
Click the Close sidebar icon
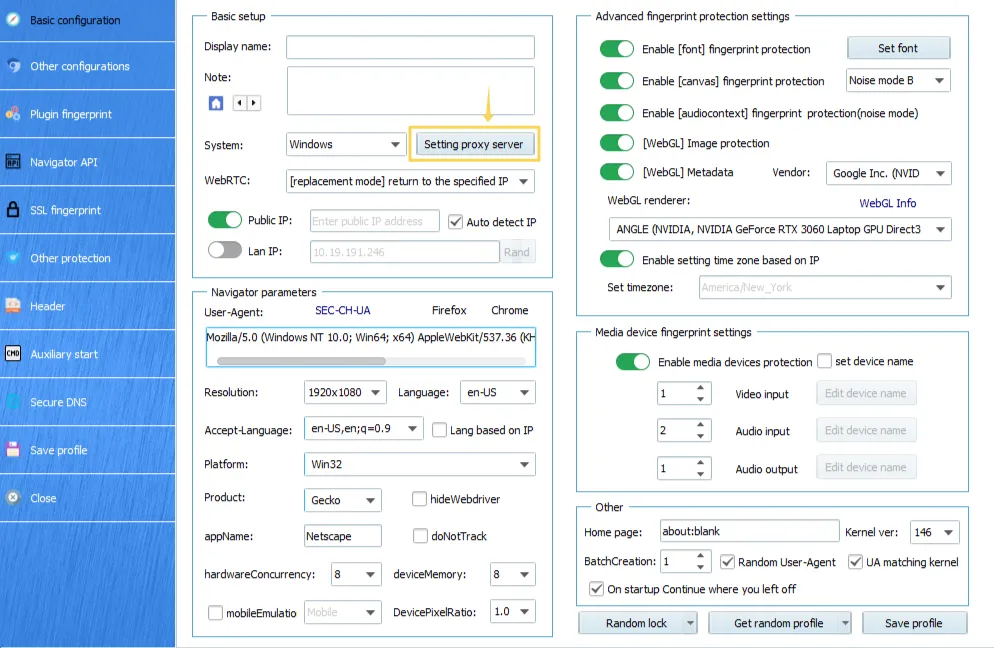13,498
